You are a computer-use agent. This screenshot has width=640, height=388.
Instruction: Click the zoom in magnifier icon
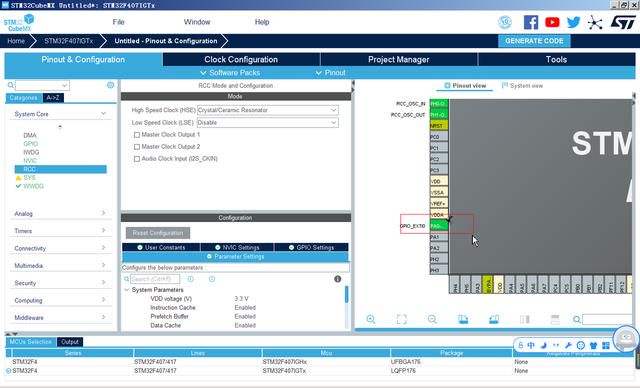(371, 319)
